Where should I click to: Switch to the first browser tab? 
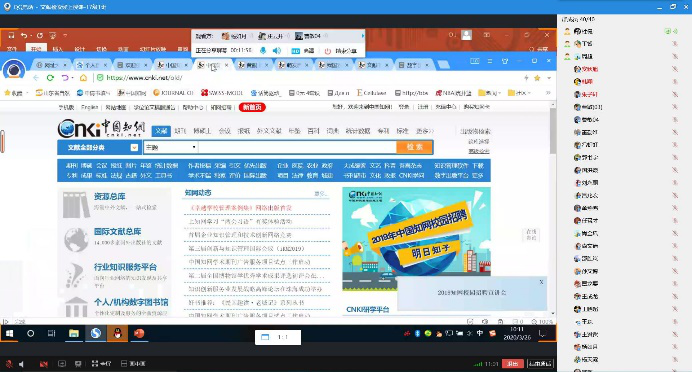click(x=51, y=65)
